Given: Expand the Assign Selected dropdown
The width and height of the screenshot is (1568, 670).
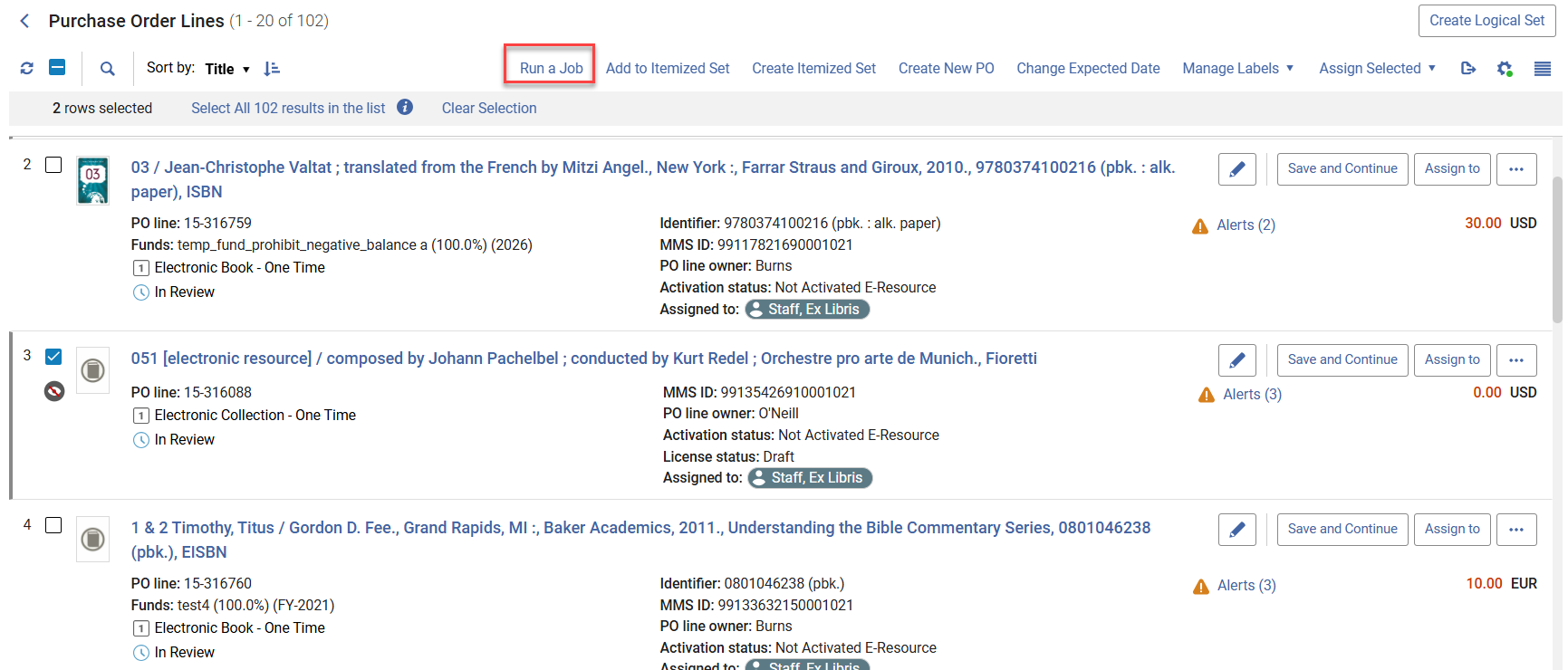Looking at the screenshot, I should point(1377,68).
